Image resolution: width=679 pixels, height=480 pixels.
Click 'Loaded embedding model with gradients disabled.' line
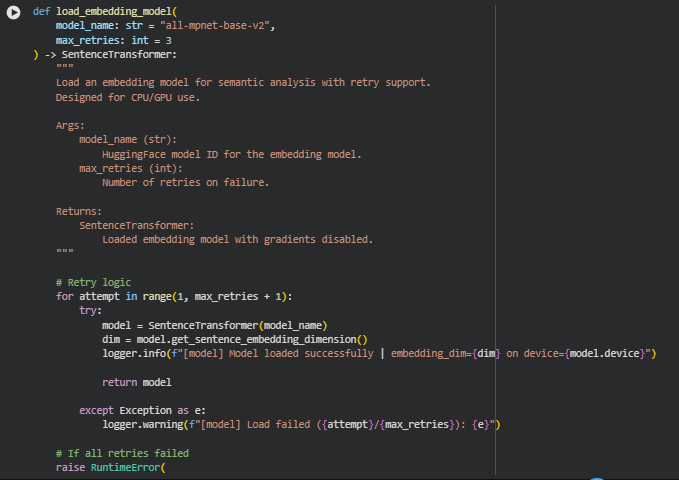click(x=237, y=240)
